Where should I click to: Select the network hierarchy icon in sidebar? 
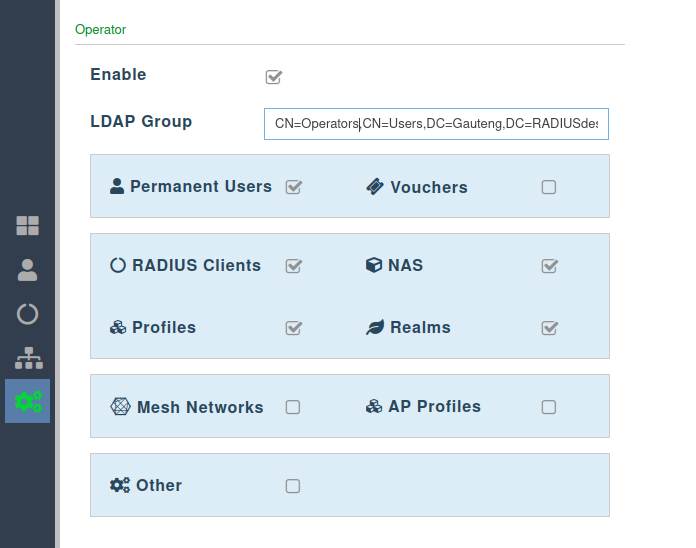click(27, 357)
